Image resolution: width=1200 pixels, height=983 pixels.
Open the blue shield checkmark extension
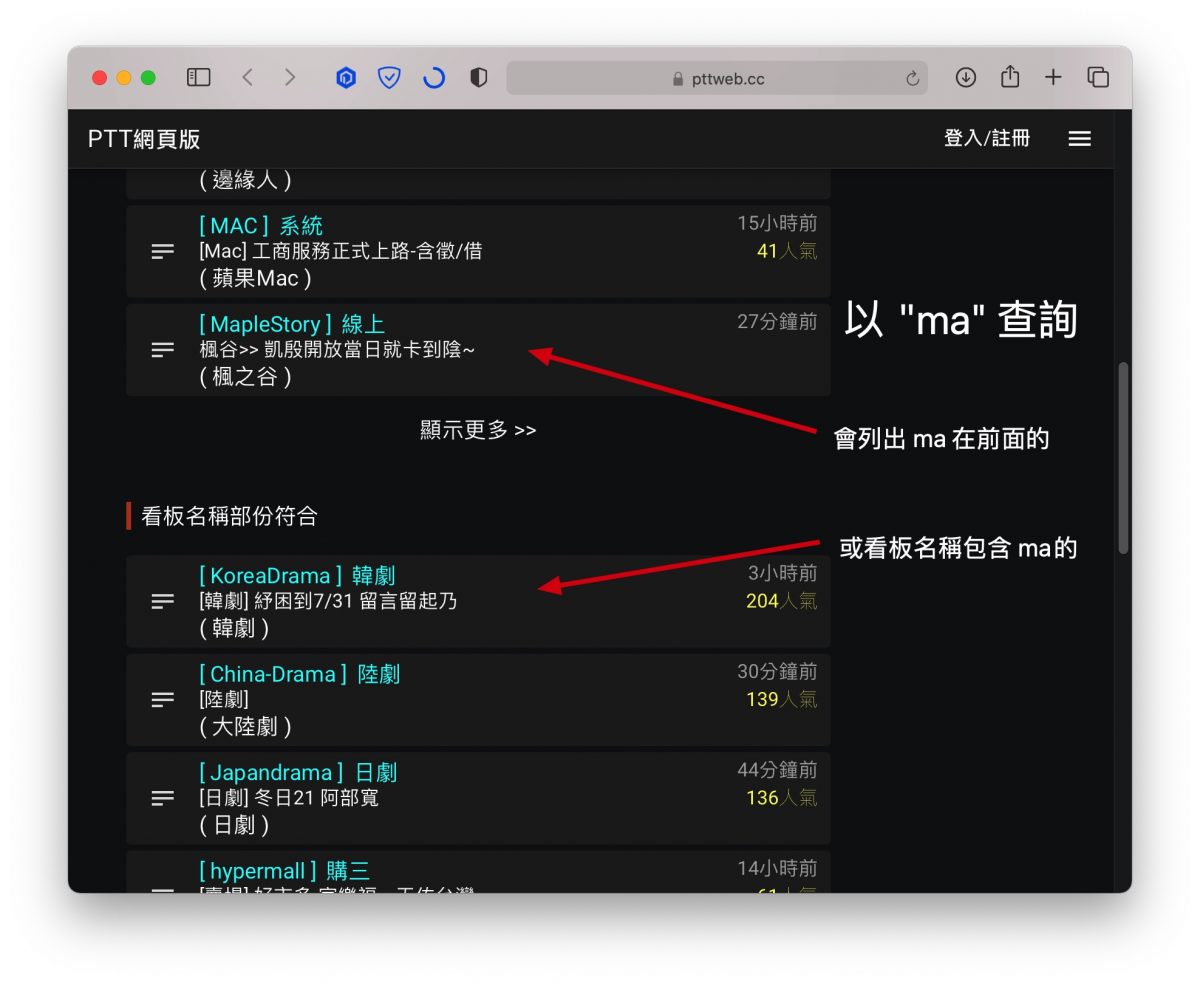[x=389, y=77]
